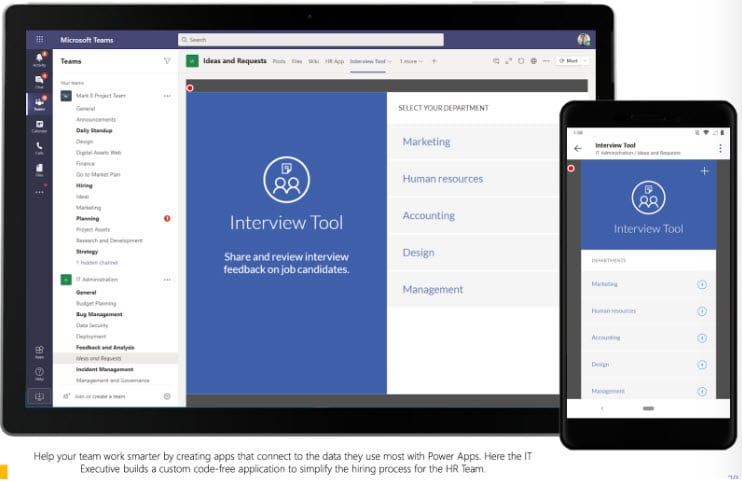Viewport: 742px width, 481px height.
Task: Filter the Teams list with funnel icon
Action: pyautogui.click(x=167, y=61)
